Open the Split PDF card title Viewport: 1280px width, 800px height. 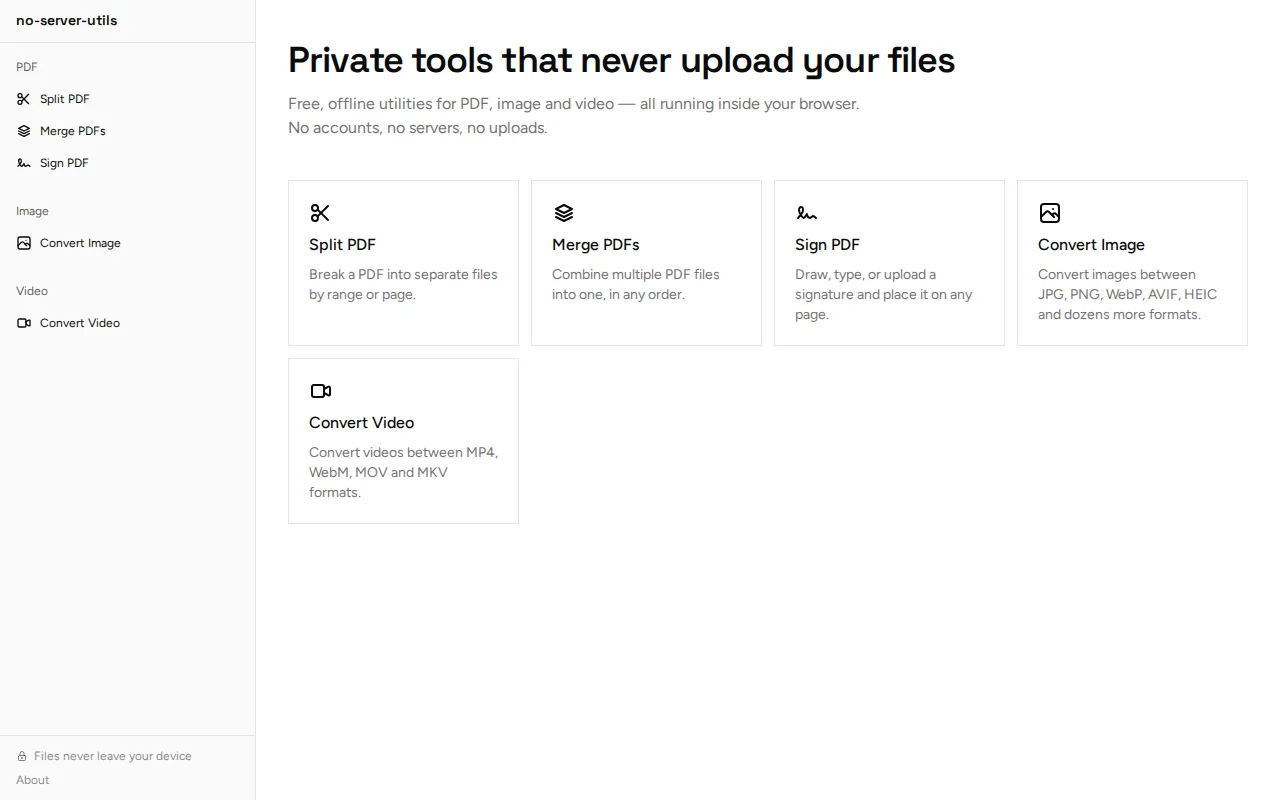click(342, 245)
